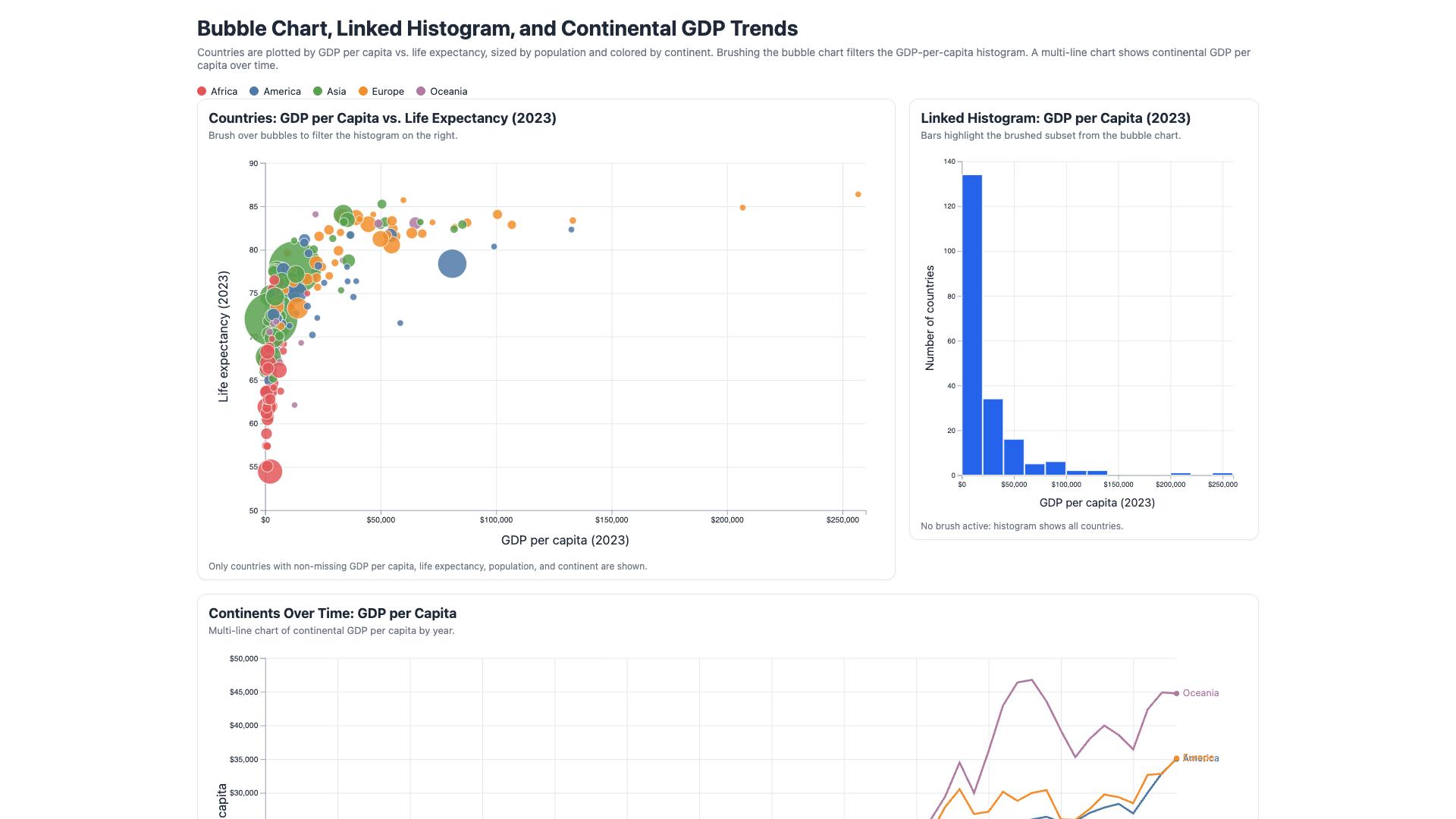The width and height of the screenshot is (1456, 819).
Task: Click the small histogram bar near $200,000
Action: coord(1181,474)
